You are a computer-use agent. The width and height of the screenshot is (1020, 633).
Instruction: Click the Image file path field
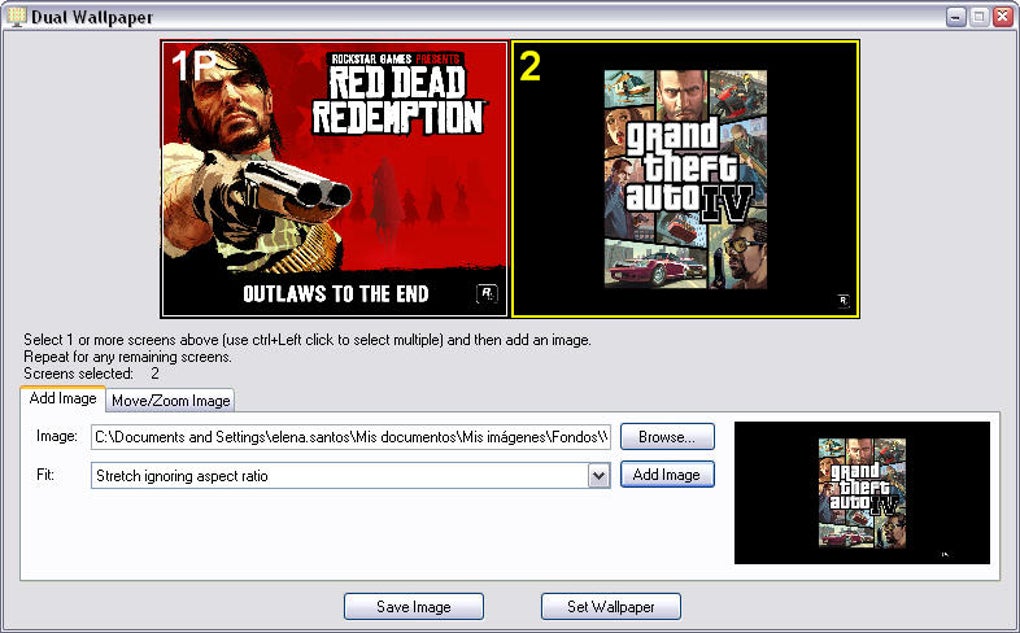tap(351, 437)
